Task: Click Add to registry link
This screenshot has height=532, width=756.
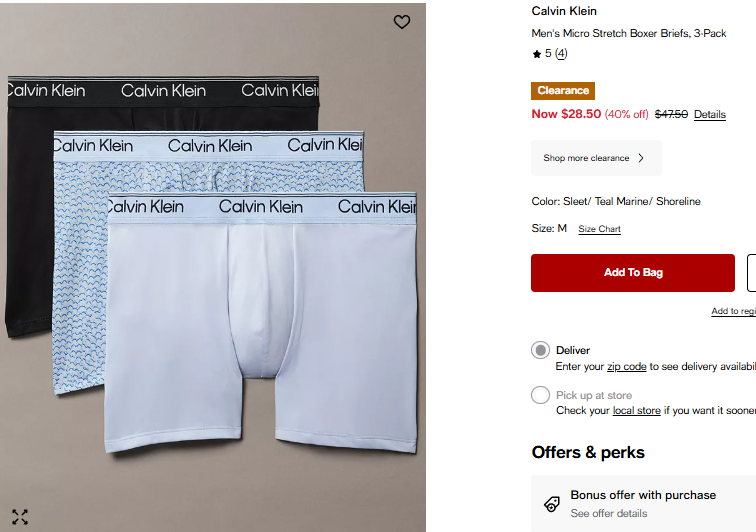Action: (x=733, y=311)
